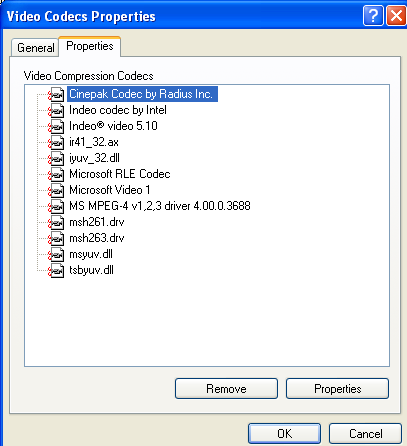Pick the msh263.drv entry

[97, 238]
